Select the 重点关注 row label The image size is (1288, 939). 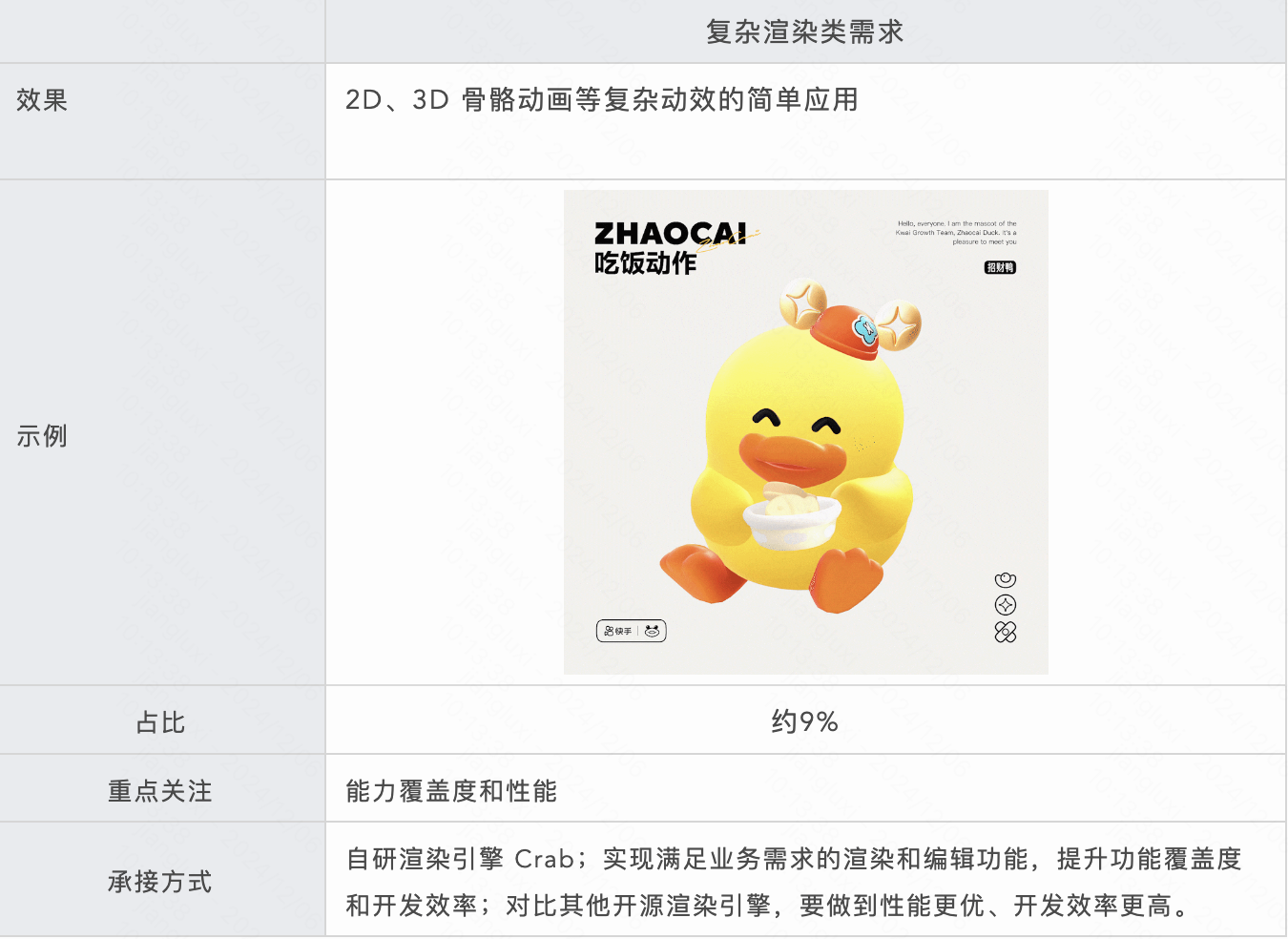coord(160,791)
